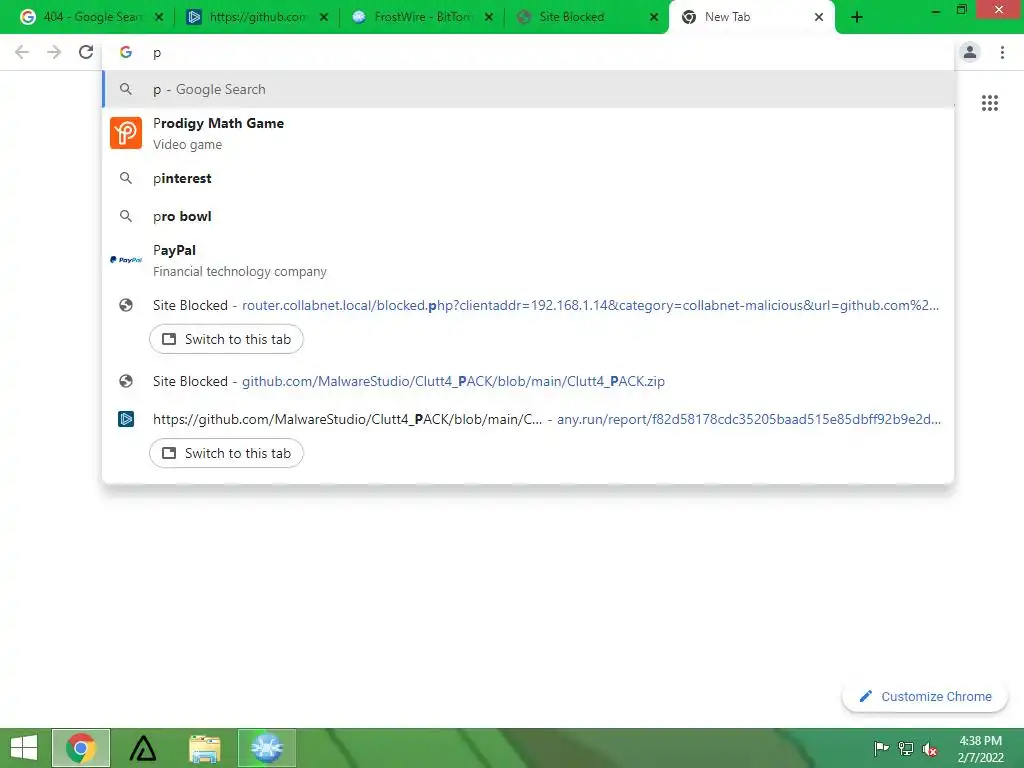Click 'Video game' subtitle text
The width and height of the screenshot is (1024, 768).
[x=187, y=145]
